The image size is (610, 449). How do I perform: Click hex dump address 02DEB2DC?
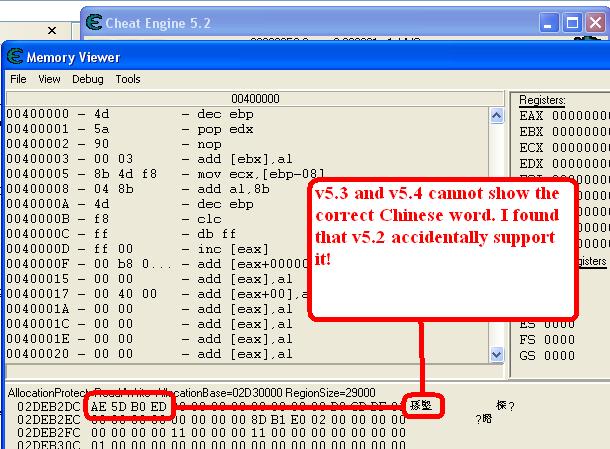click(x=49, y=407)
